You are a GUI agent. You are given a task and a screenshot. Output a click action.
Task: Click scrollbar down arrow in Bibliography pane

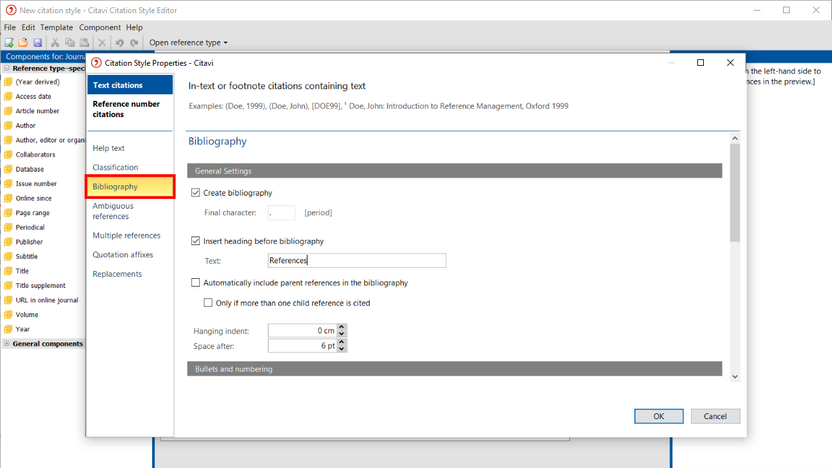coord(735,376)
